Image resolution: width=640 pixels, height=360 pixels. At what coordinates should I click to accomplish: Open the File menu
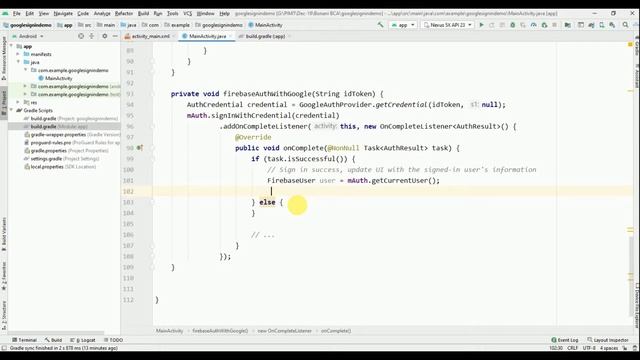[16, 13]
